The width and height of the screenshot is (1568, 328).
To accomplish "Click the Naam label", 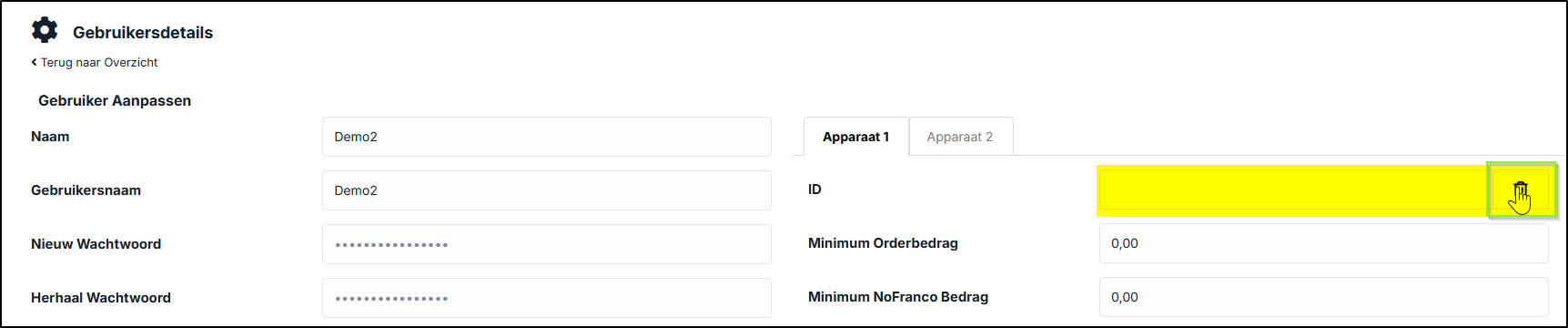I will [x=50, y=137].
